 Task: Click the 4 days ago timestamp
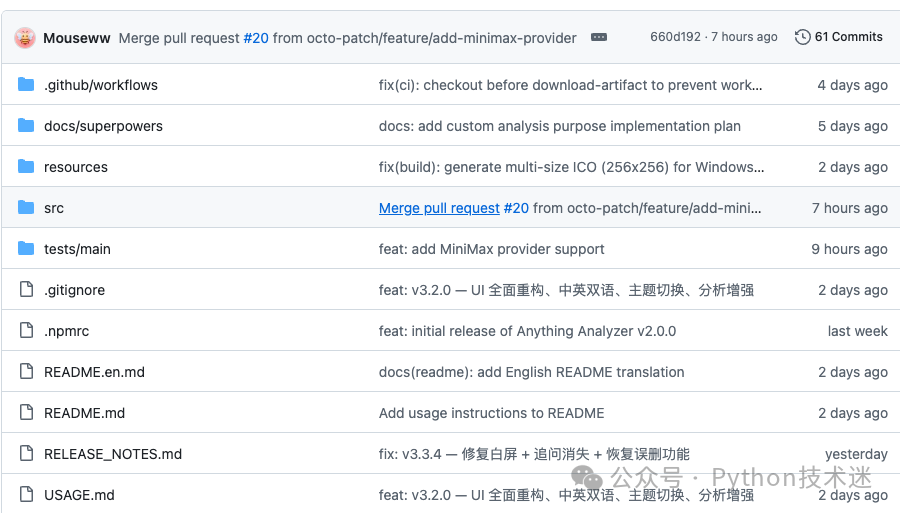point(852,85)
